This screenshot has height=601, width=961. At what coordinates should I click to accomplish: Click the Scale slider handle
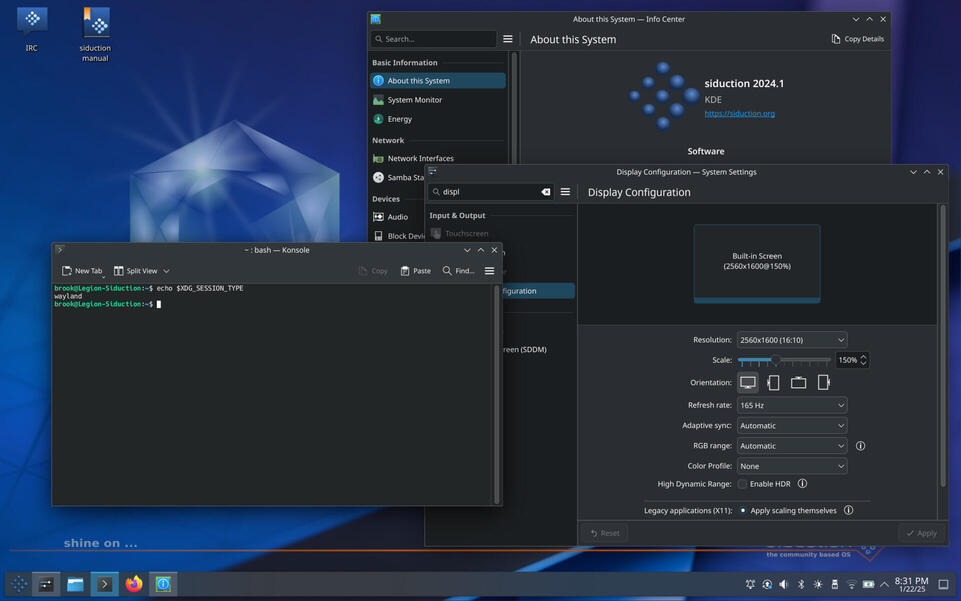(775, 360)
